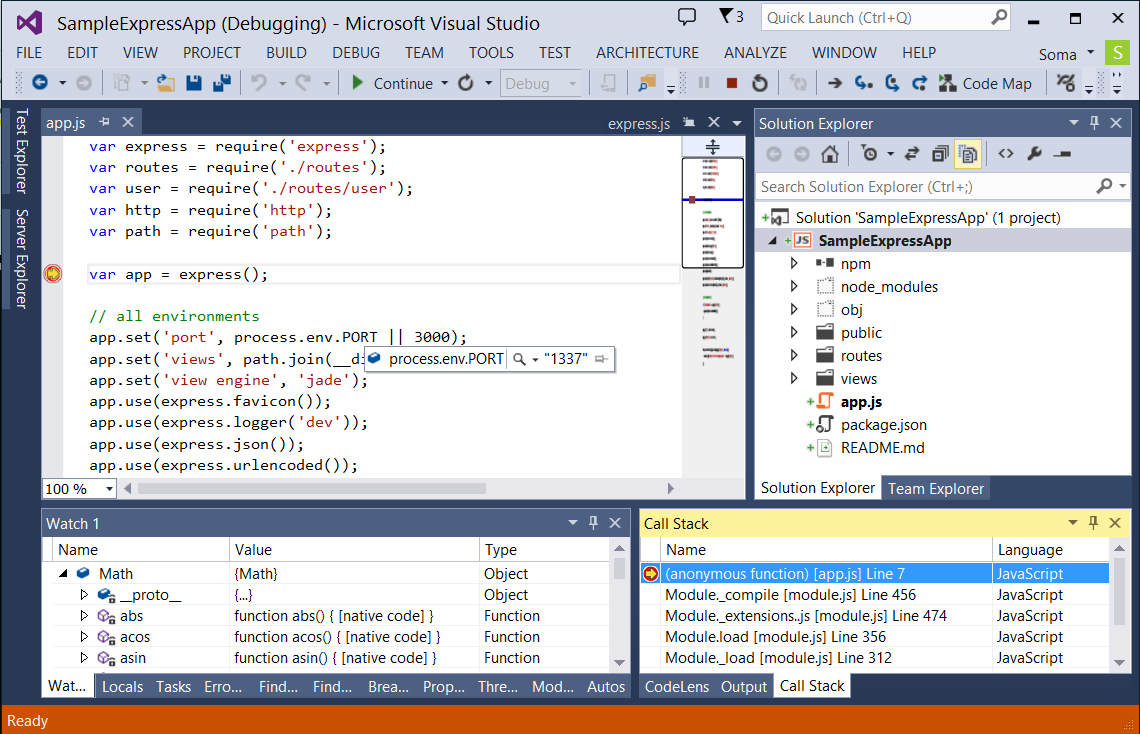
Task: Toggle the breakpoint on var app line
Action: coord(53,274)
